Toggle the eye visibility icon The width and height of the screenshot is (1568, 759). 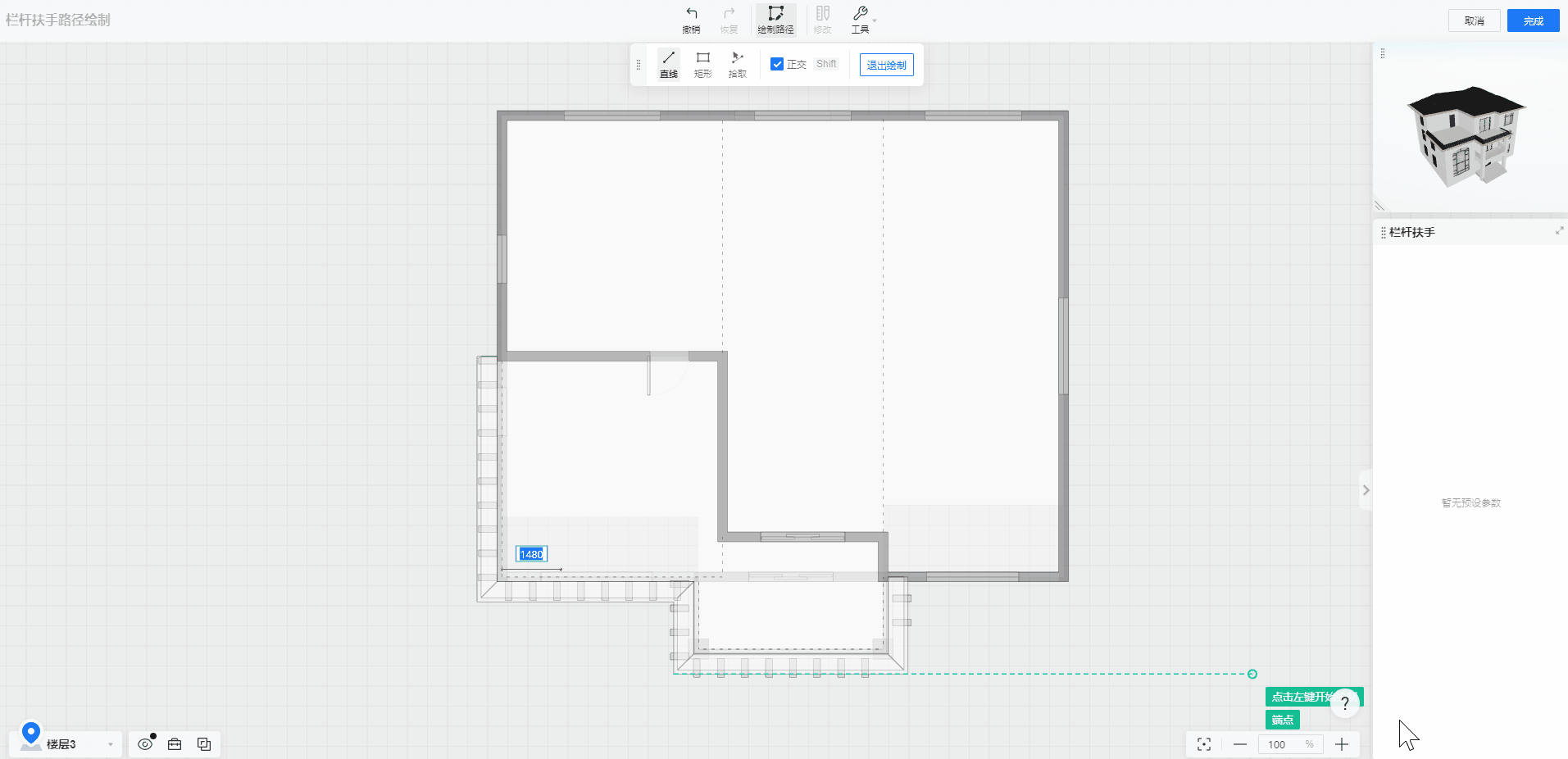(x=145, y=744)
